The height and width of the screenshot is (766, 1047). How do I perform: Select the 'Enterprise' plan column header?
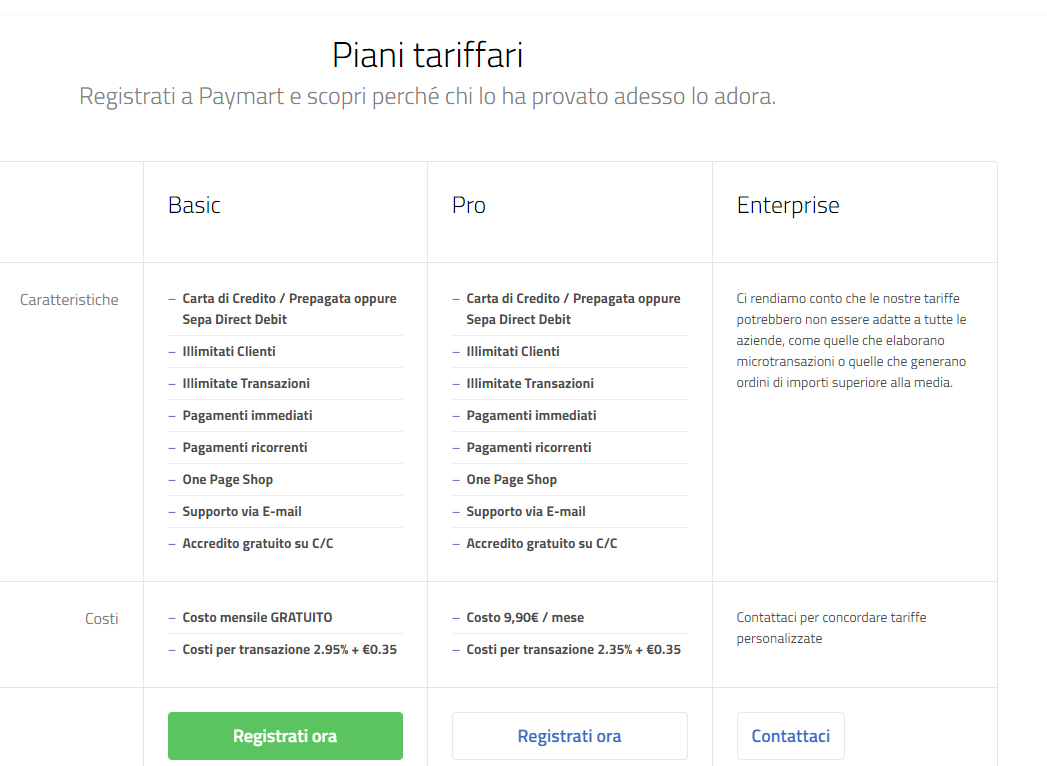789,204
